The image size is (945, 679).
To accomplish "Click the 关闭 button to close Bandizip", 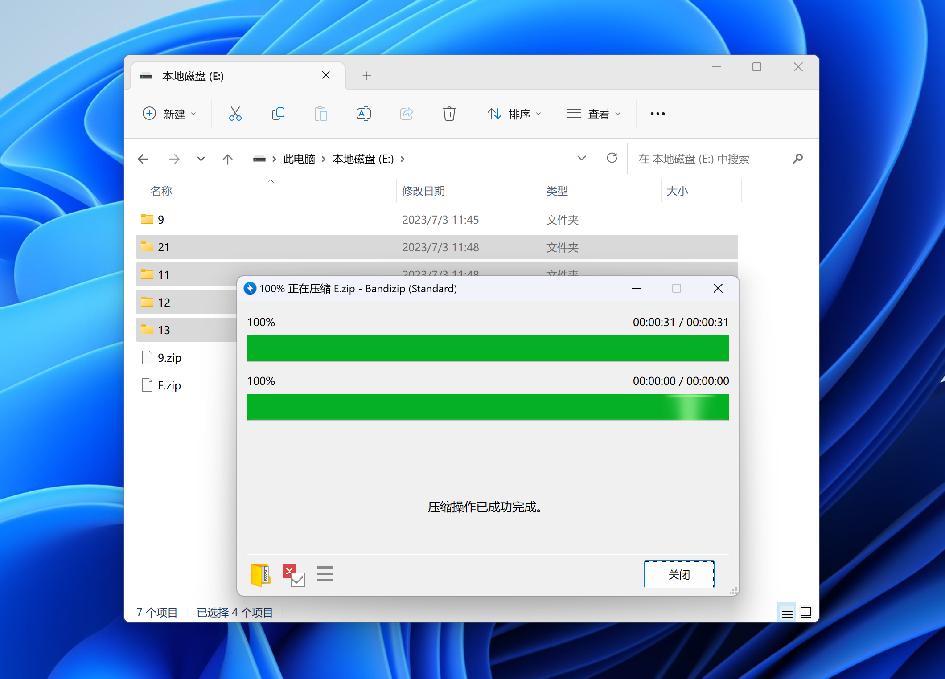I will [679, 574].
